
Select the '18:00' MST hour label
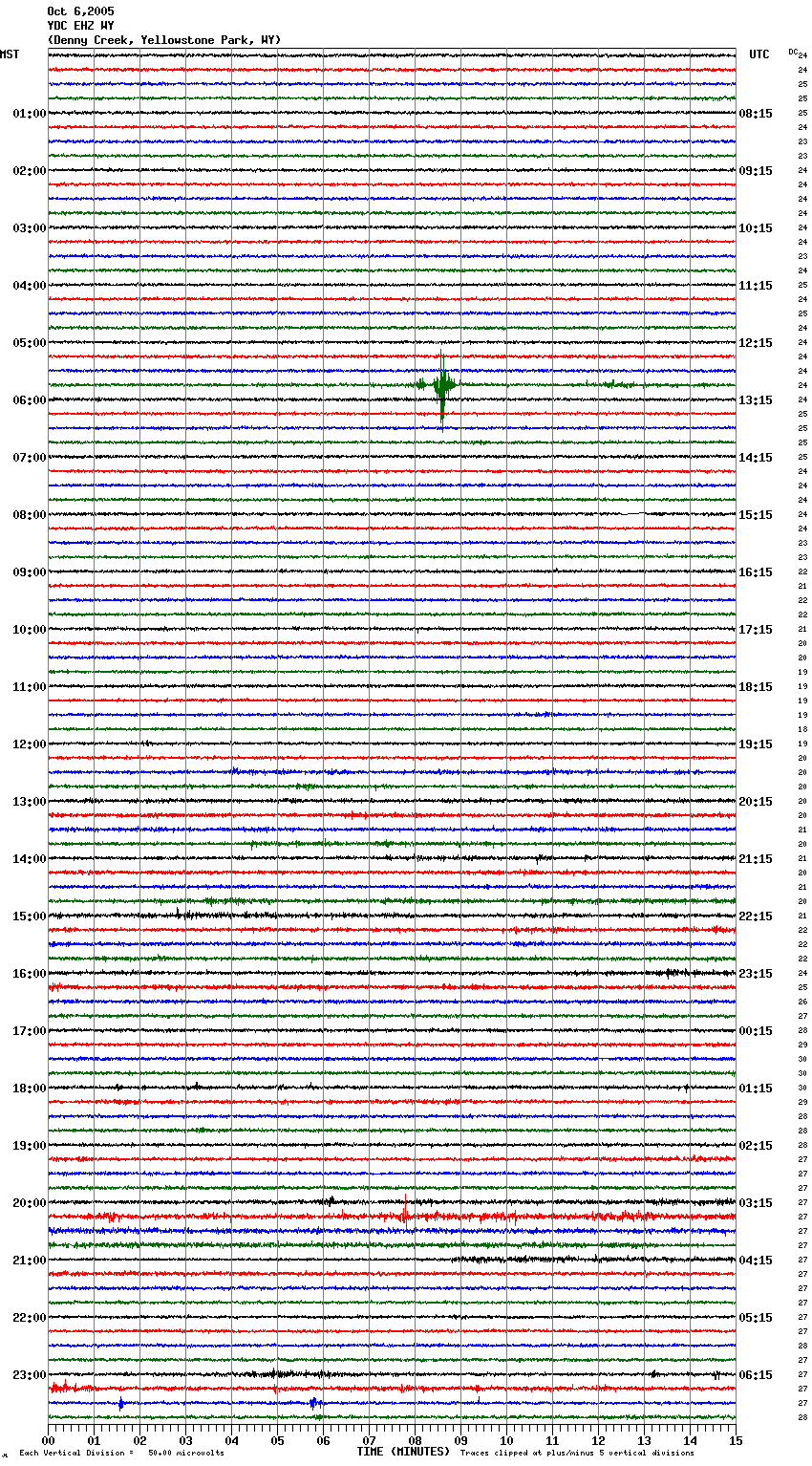30,1089
